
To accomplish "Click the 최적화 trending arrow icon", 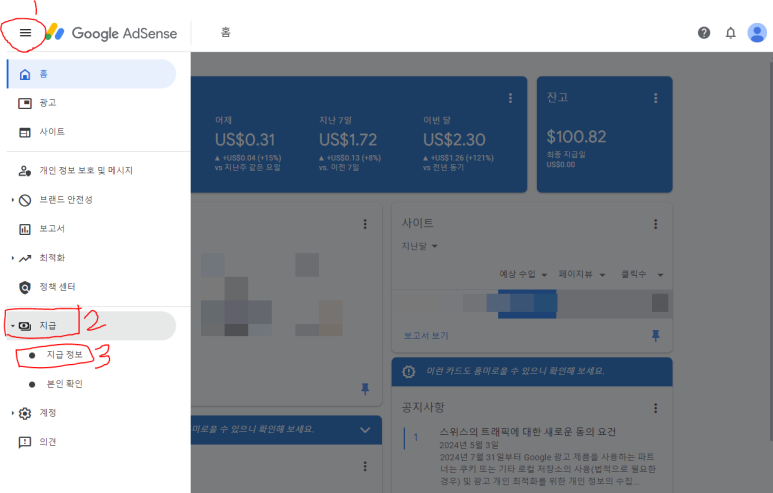I will [25, 258].
